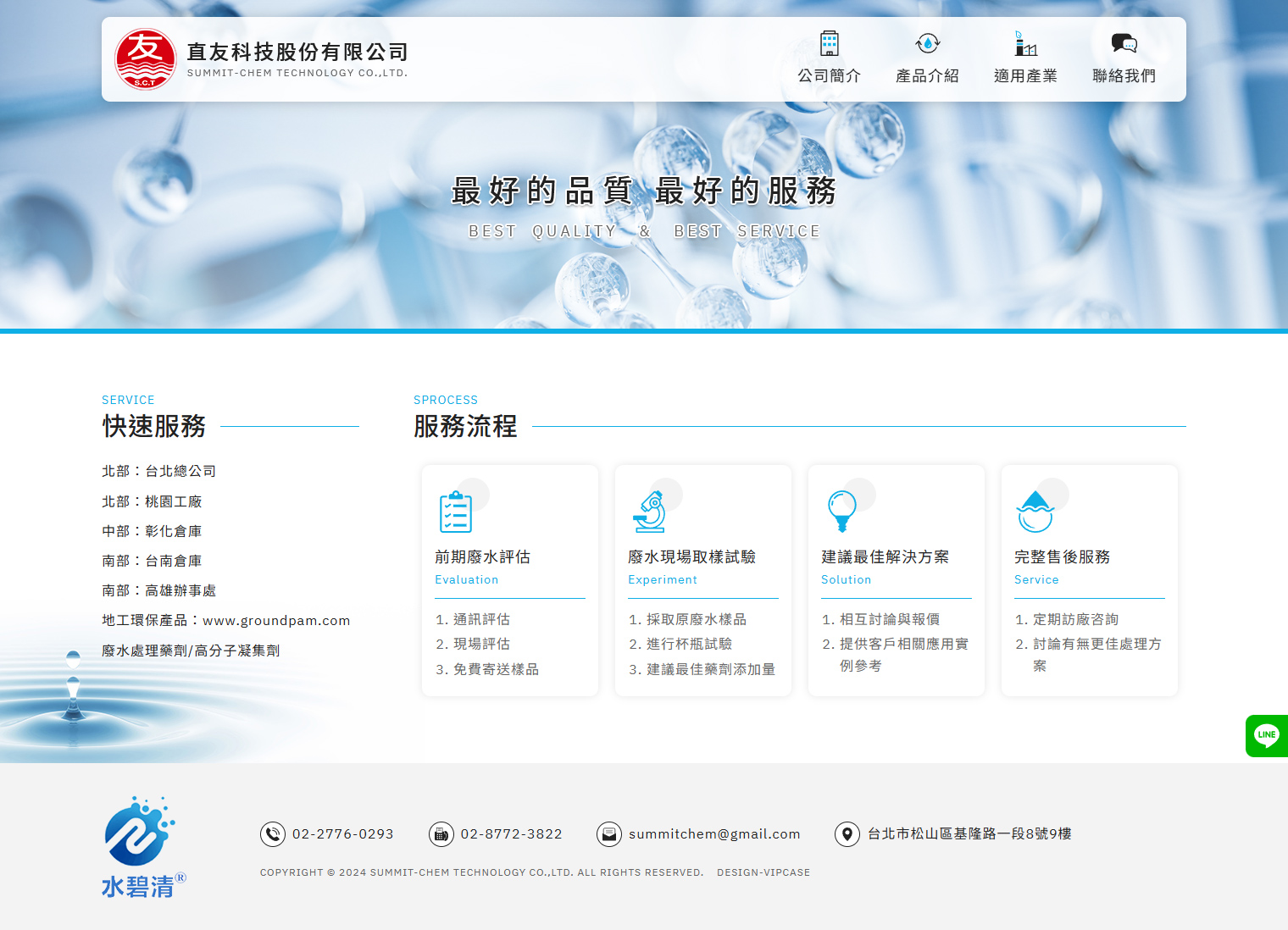
Task: Open the 聯絡我們 chat bubble icon
Action: click(x=1124, y=43)
